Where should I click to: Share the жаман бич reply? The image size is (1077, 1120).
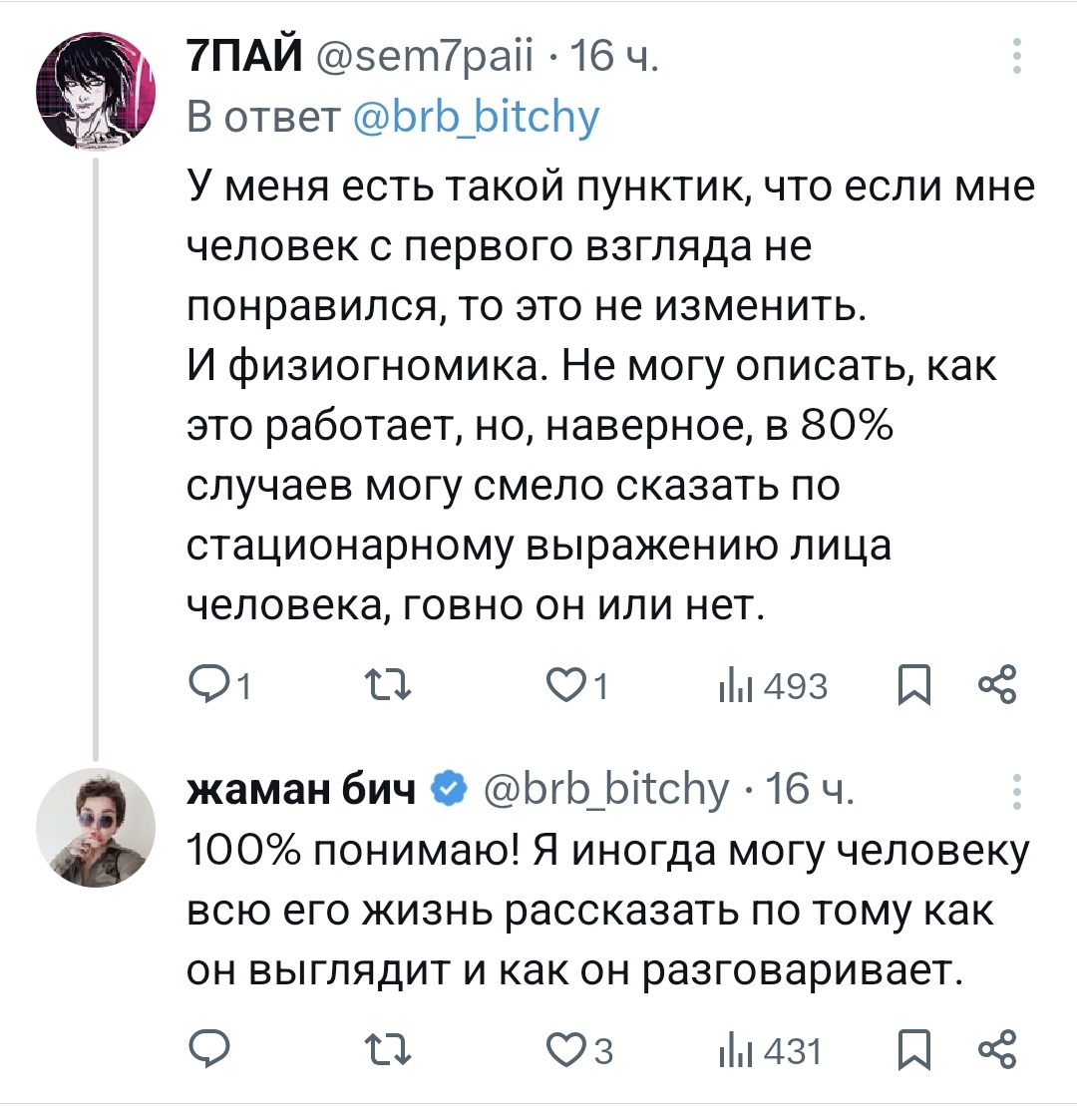(997, 1049)
